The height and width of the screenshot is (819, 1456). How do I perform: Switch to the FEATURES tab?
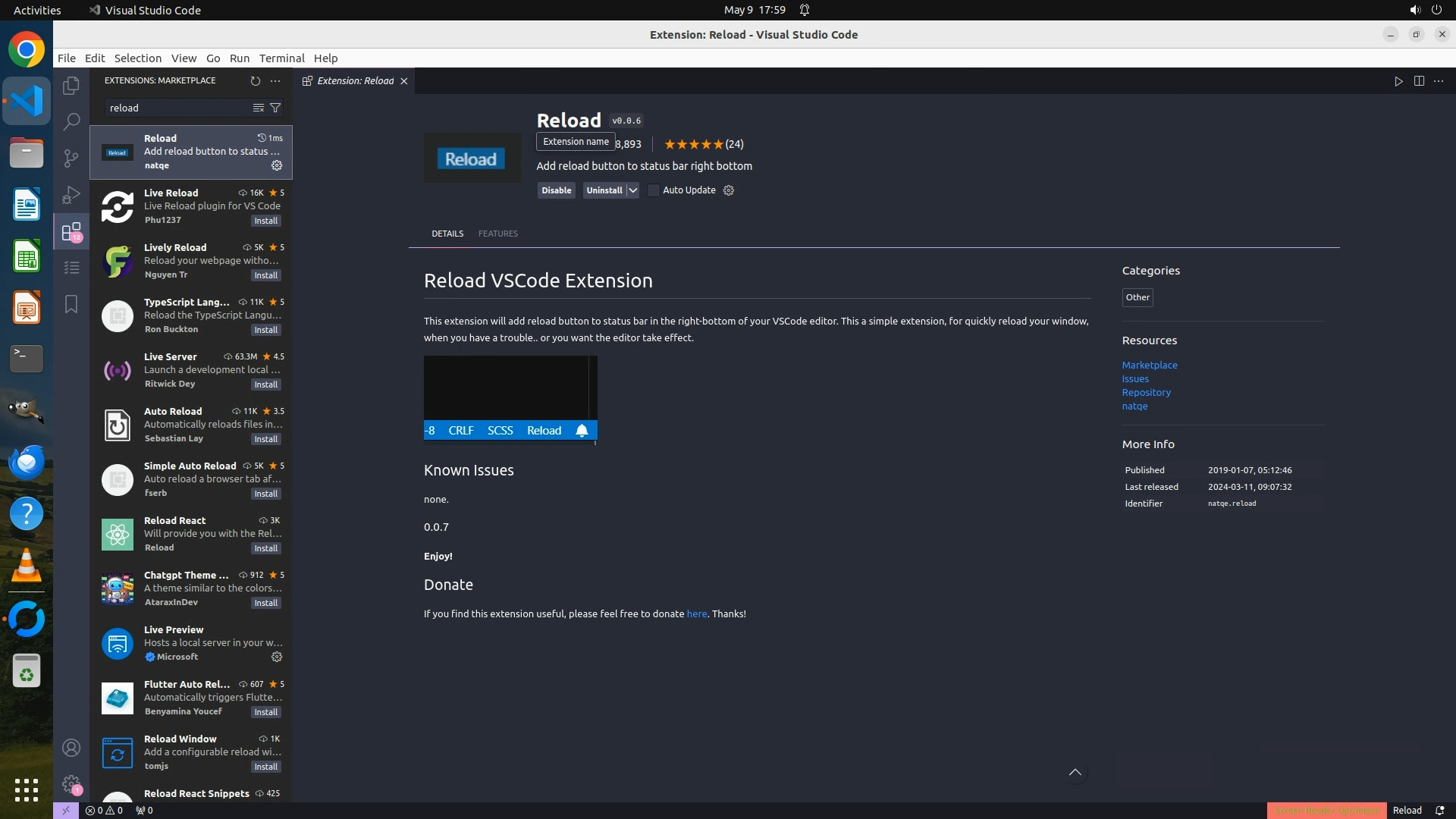[x=497, y=234]
